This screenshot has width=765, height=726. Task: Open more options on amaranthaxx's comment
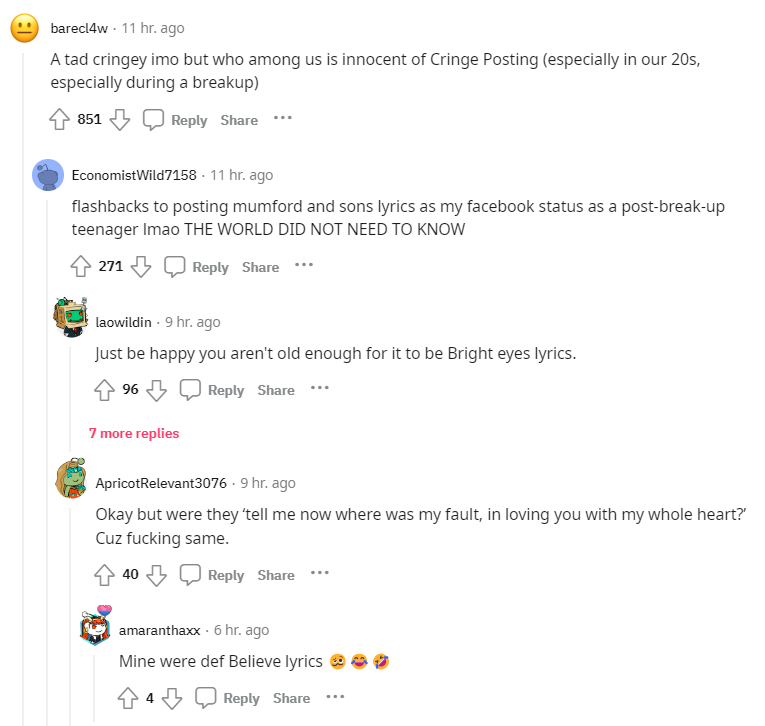point(335,697)
